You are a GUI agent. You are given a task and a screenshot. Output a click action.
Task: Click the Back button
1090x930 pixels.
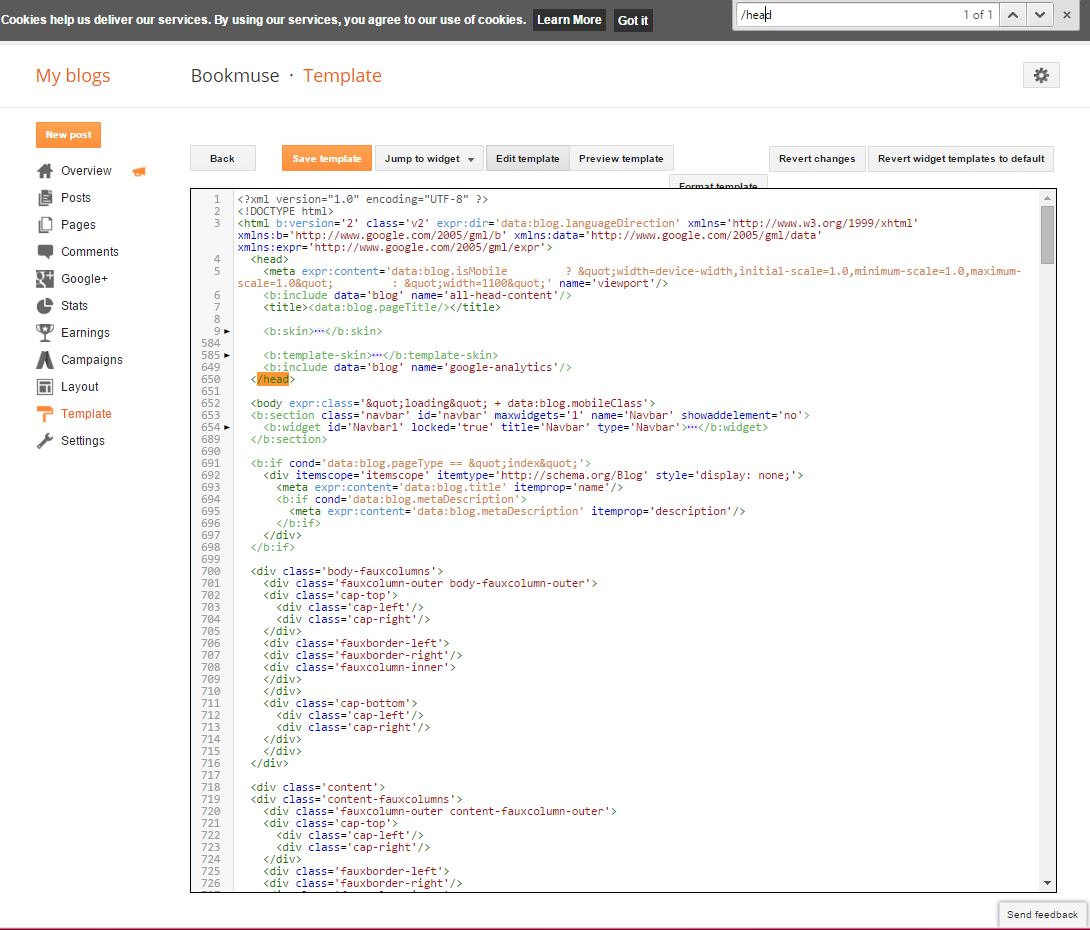(222, 158)
